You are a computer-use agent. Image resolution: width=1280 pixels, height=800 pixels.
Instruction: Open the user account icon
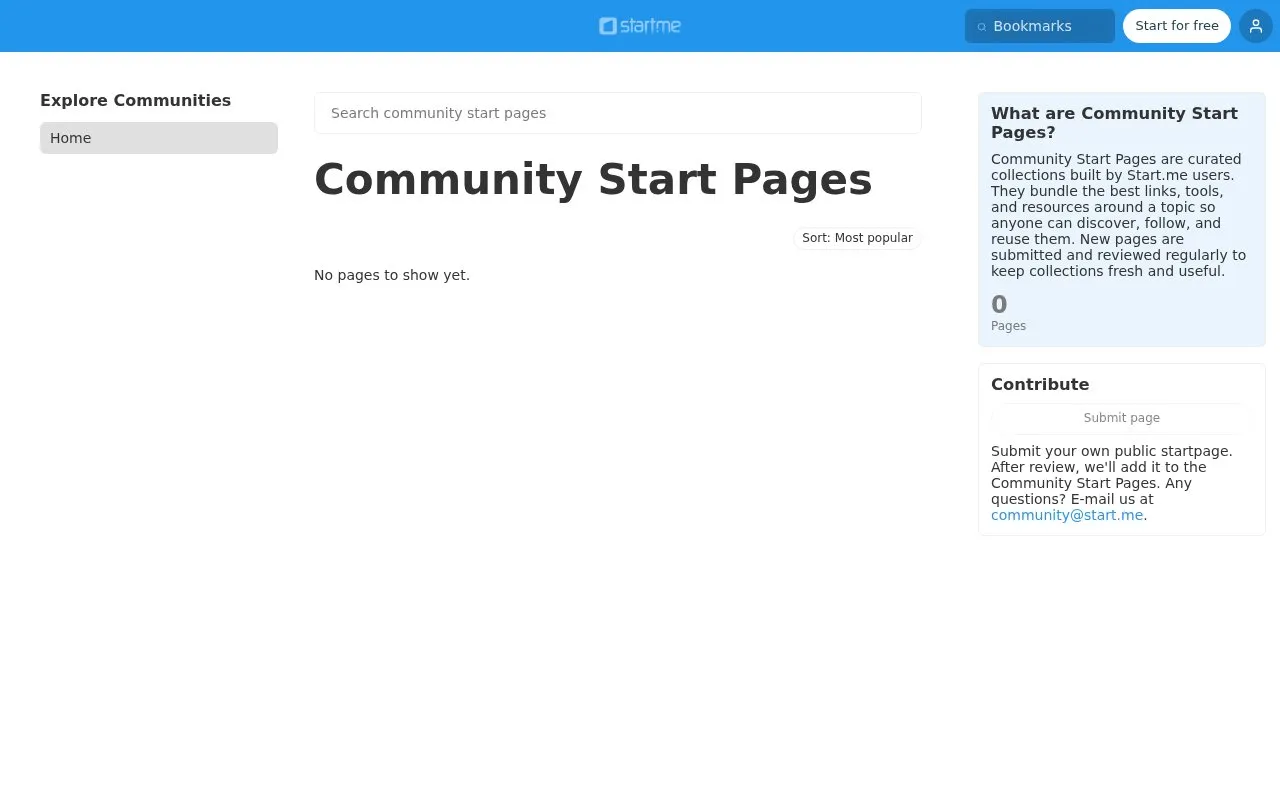(x=1256, y=26)
